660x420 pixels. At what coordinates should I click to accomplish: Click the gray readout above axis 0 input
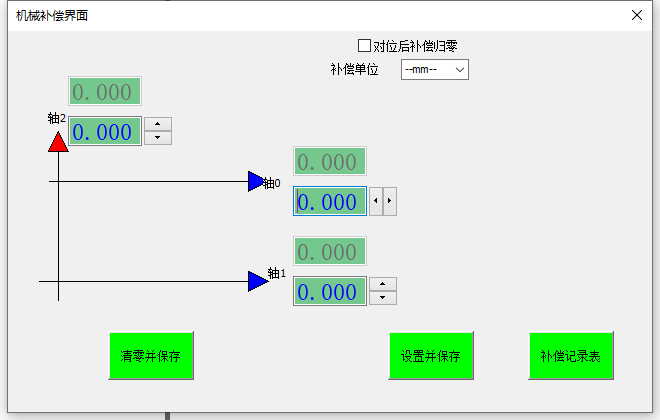[x=330, y=162]
